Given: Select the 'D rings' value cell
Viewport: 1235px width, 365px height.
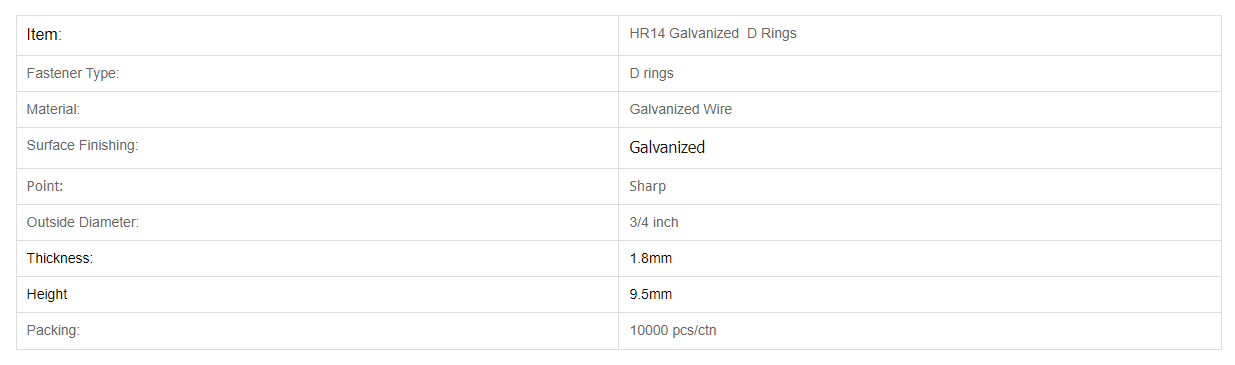Looking at the screenshot, I should [920, 73].
